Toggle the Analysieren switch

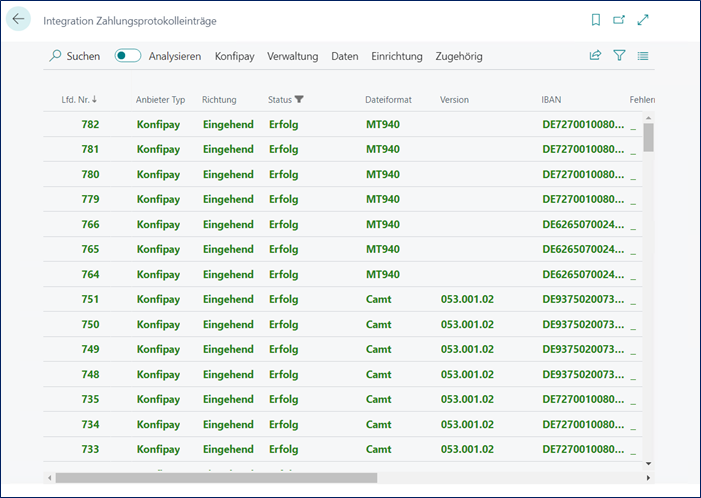click(128, 56)
